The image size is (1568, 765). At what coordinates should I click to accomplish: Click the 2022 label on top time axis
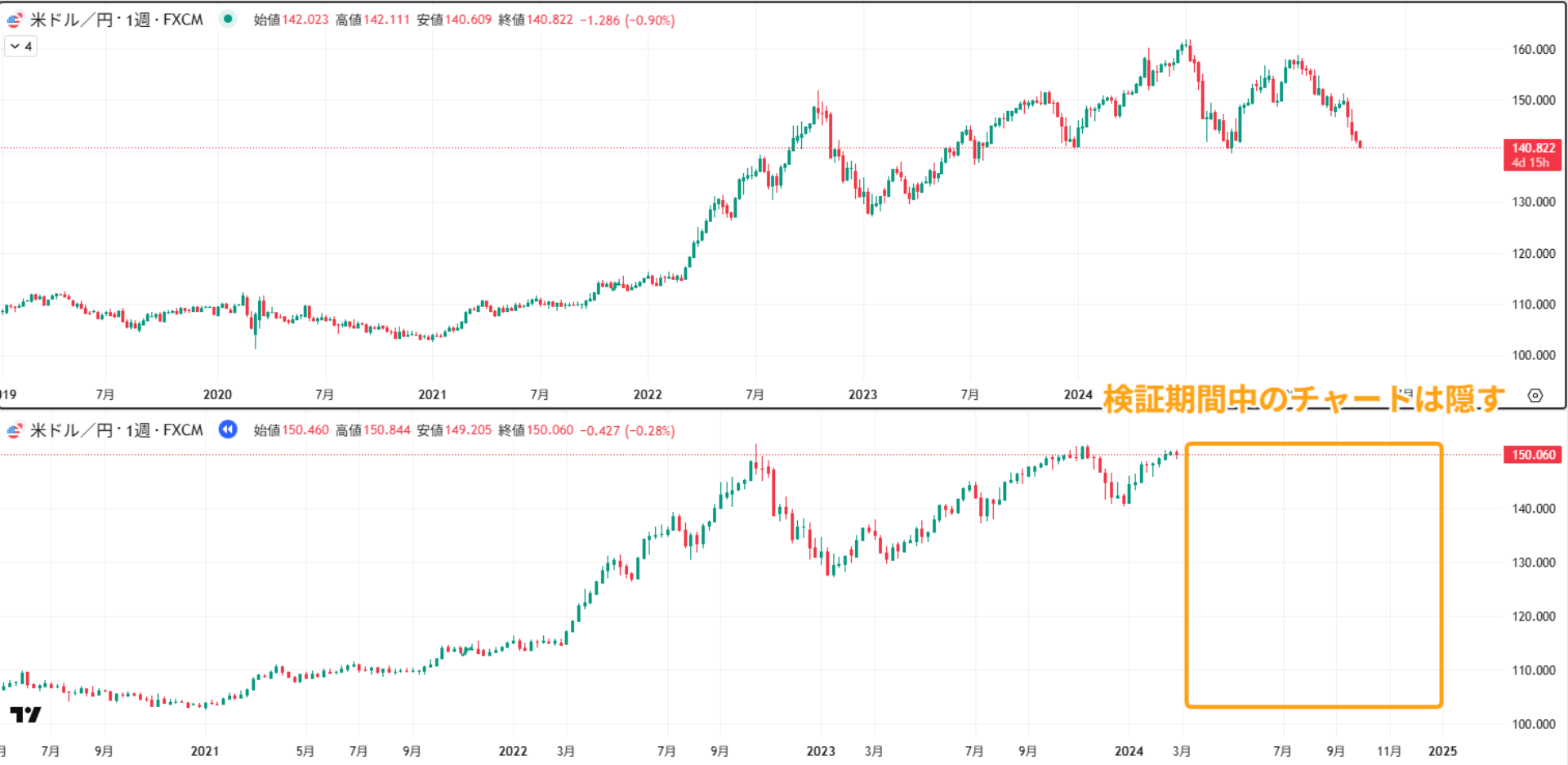pos(648,394)
